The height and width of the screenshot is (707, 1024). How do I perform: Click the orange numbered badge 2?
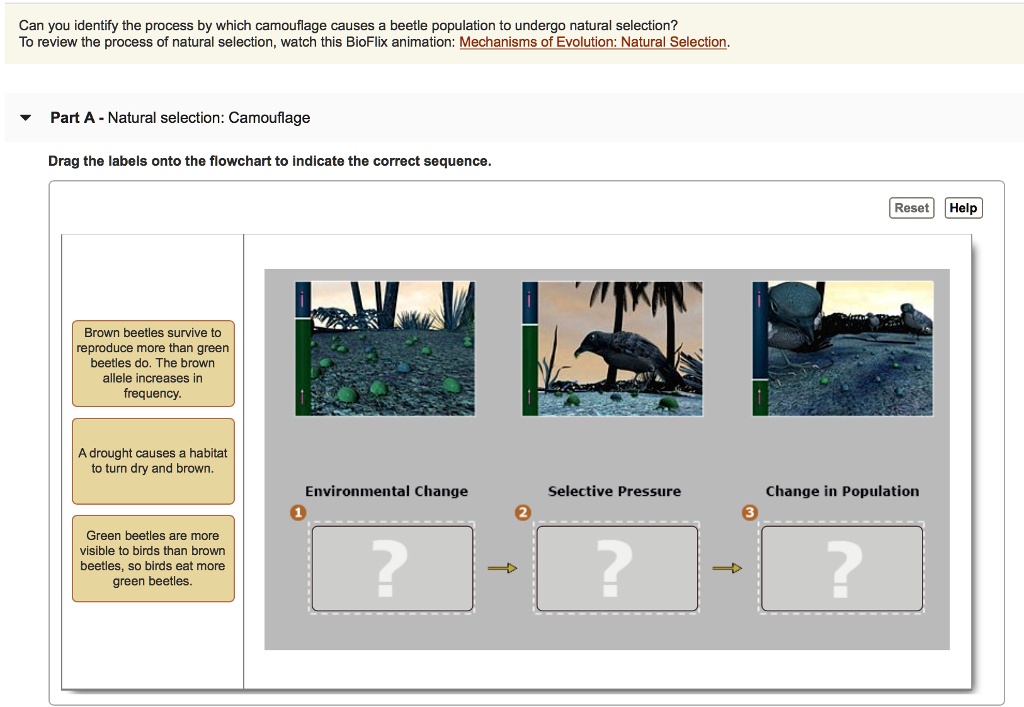coord(523,511)
